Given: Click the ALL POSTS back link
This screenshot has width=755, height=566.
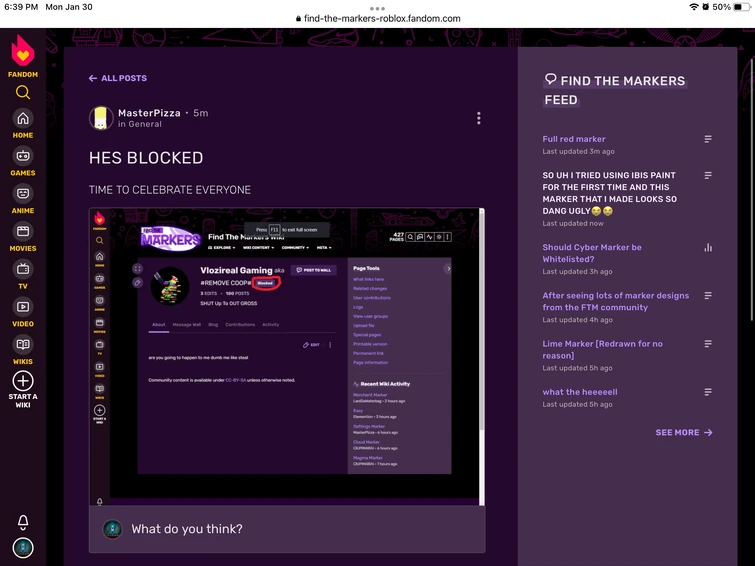Looking at the screenshot, I should (118, 78).
